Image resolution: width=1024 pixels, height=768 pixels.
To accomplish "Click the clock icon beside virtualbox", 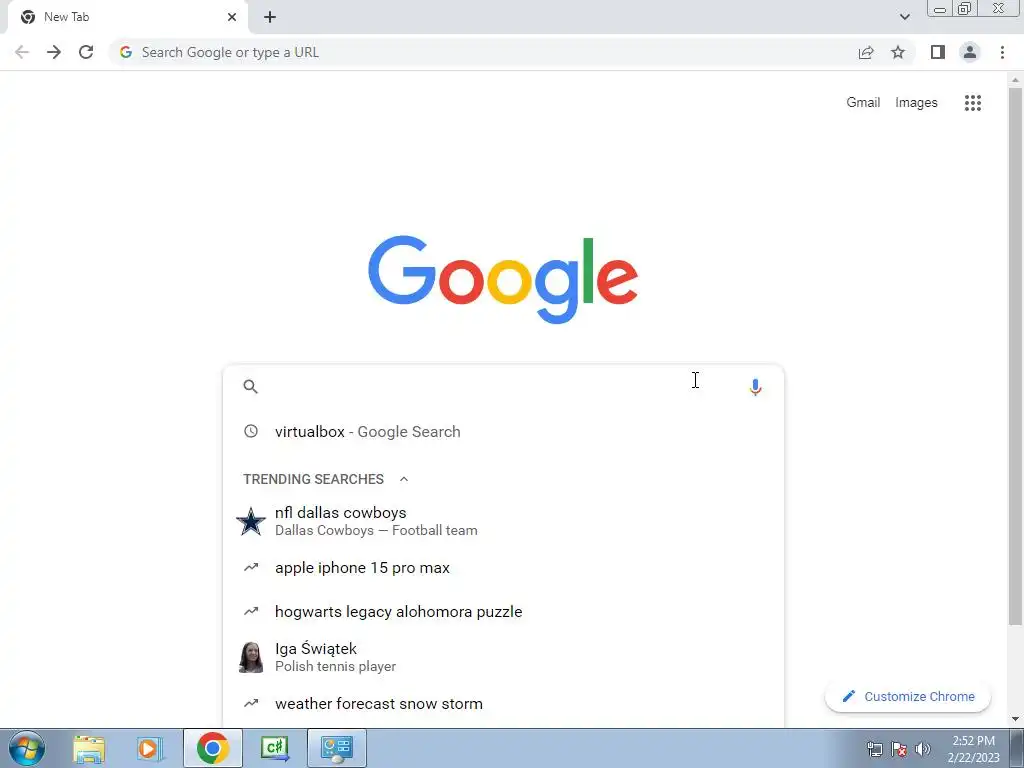I will 251,431.
